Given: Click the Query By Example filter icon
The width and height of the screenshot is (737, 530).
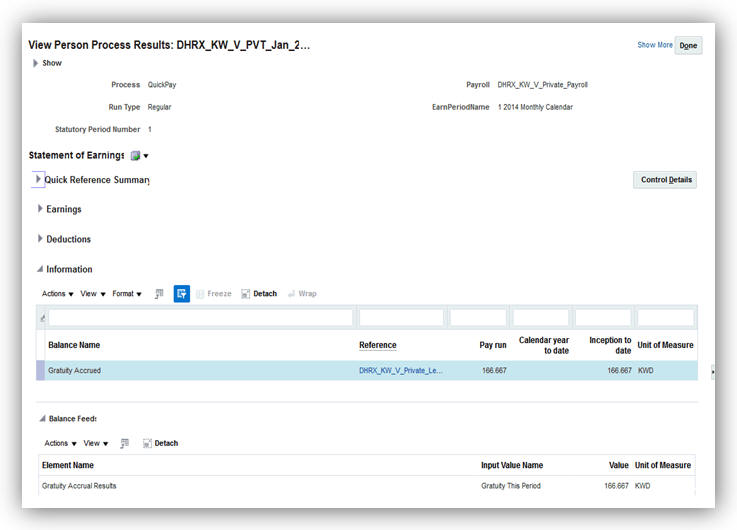Looking at the screenshot, I should (x=182, y=294).
